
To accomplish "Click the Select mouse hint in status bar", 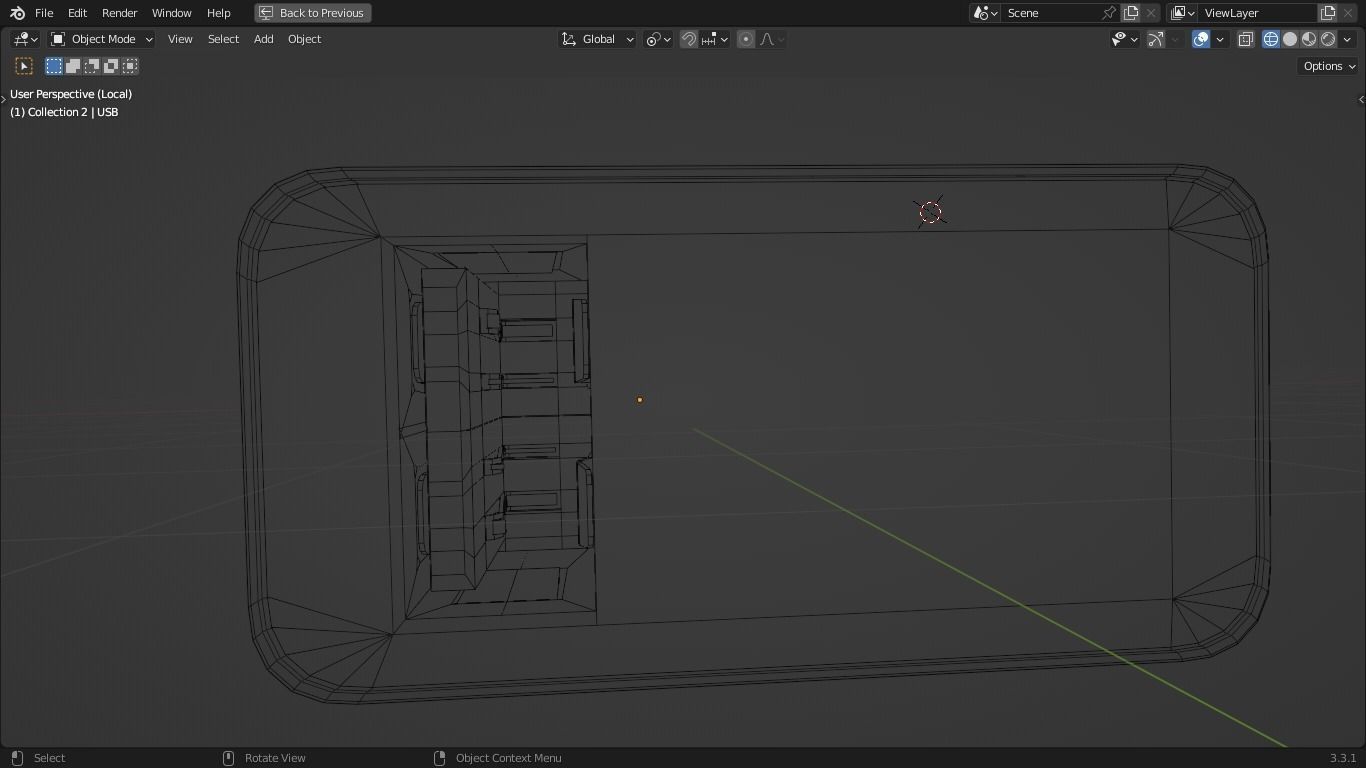I will [49, 758].
